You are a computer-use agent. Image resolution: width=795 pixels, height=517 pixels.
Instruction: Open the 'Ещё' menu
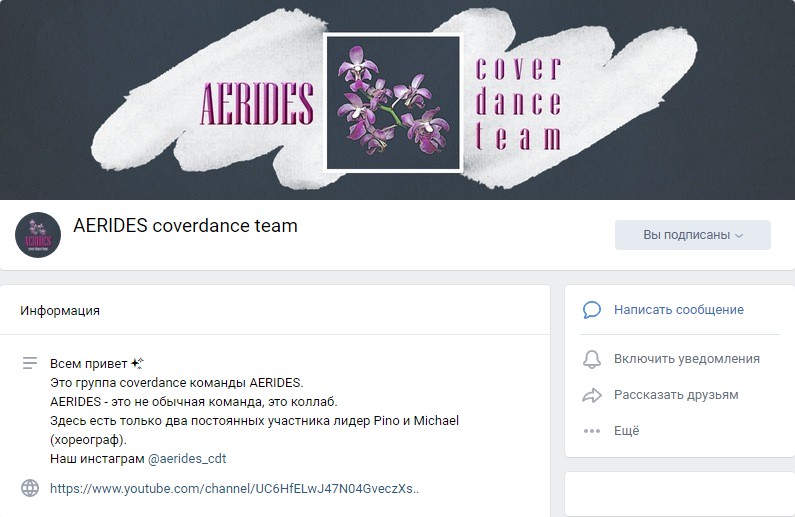click(627, 431)
